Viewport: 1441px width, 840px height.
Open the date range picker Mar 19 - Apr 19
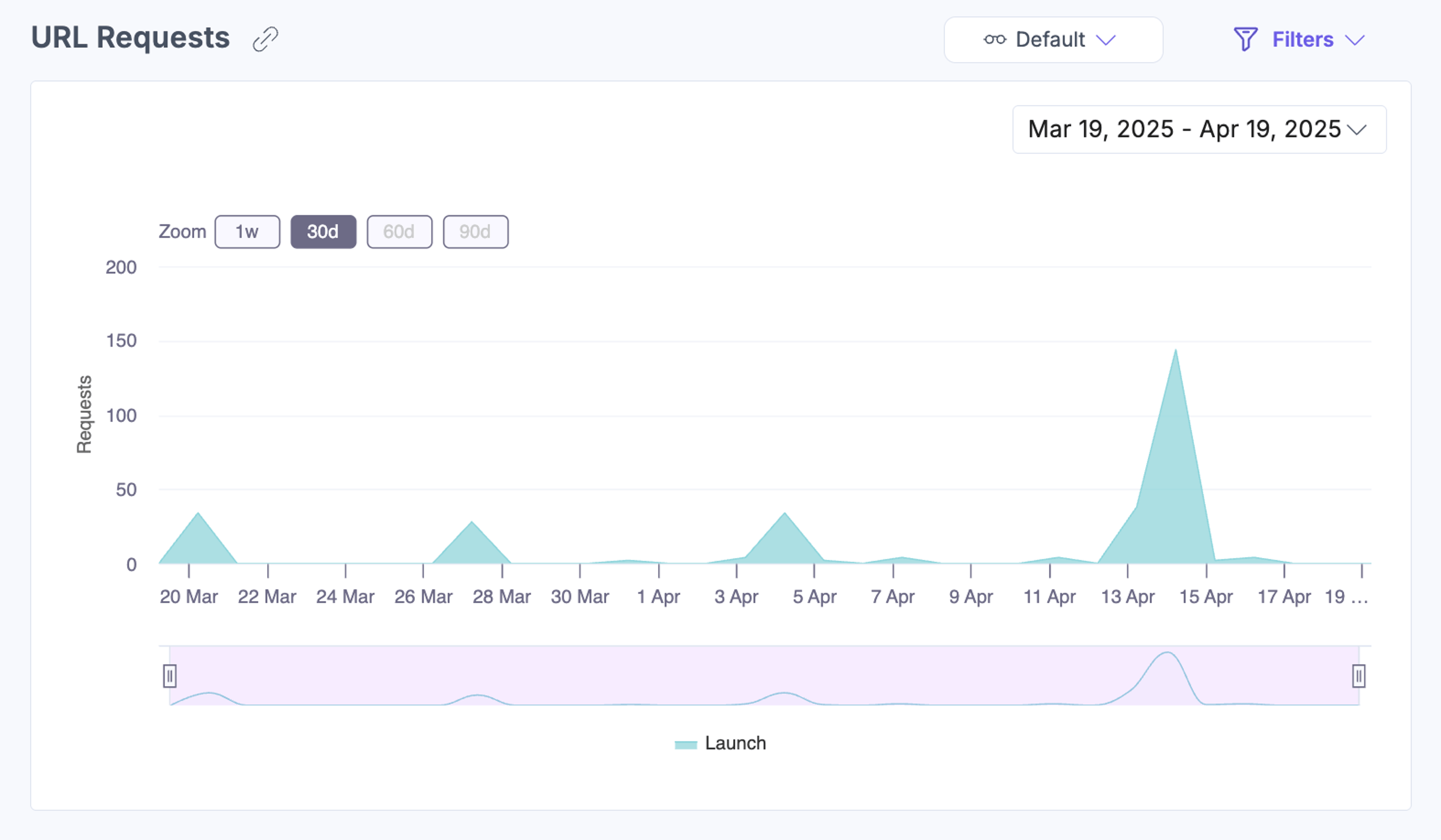(x=1199, y=129)
